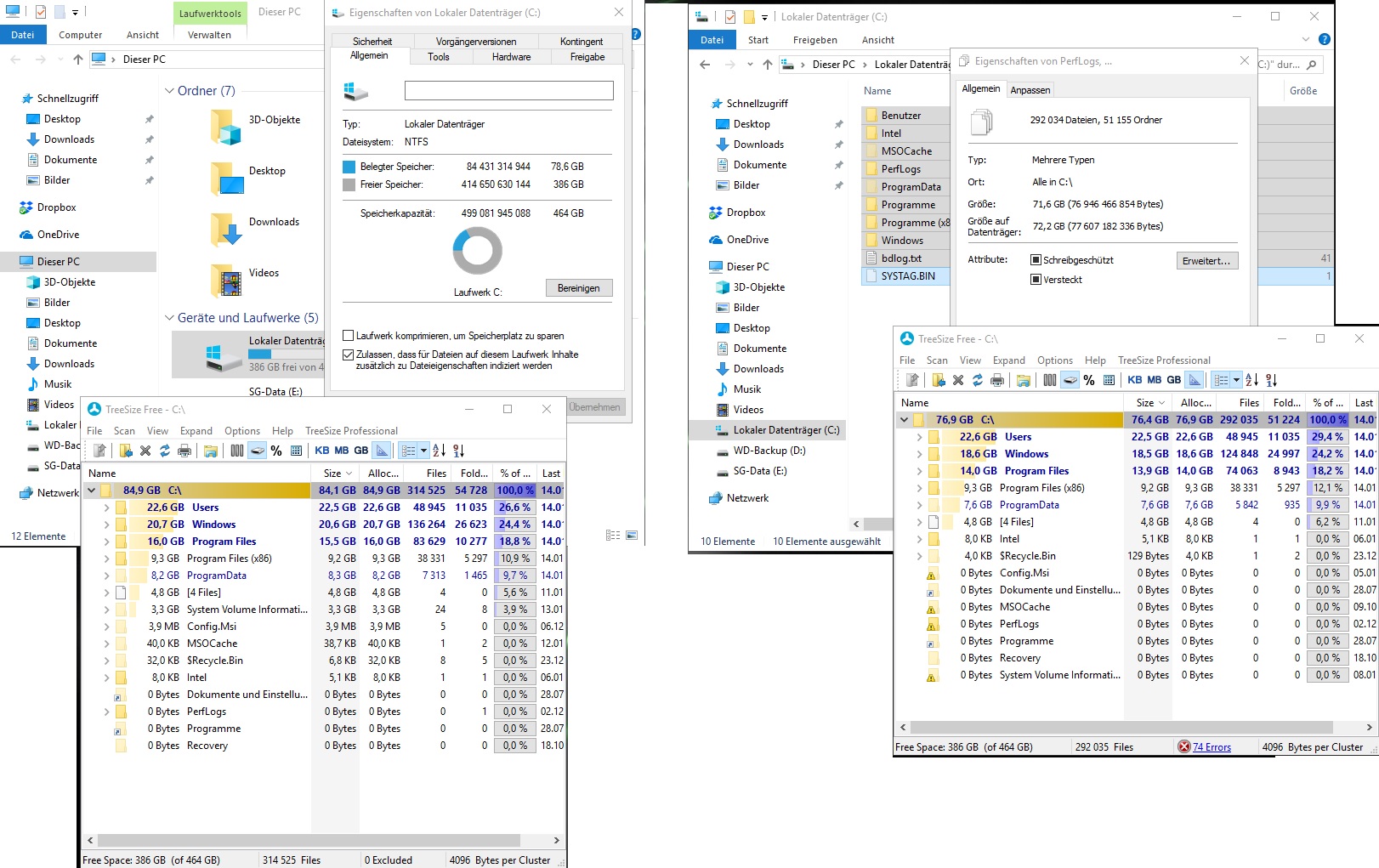Screen dimensions: 1379x868
Task: Select SYSTAG.BIN file in C: Explorer list
Action: [x=906, y=276]
